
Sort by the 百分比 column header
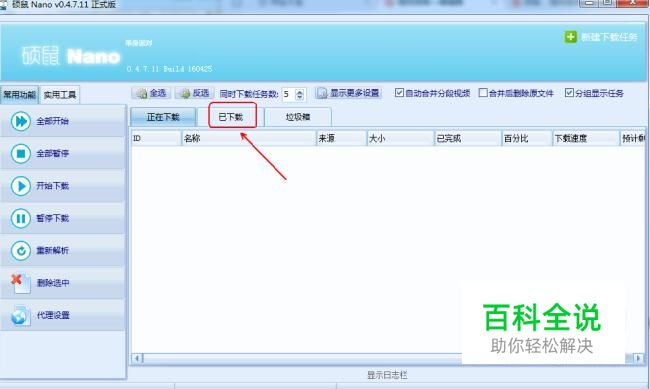click(x=527, y=139)
